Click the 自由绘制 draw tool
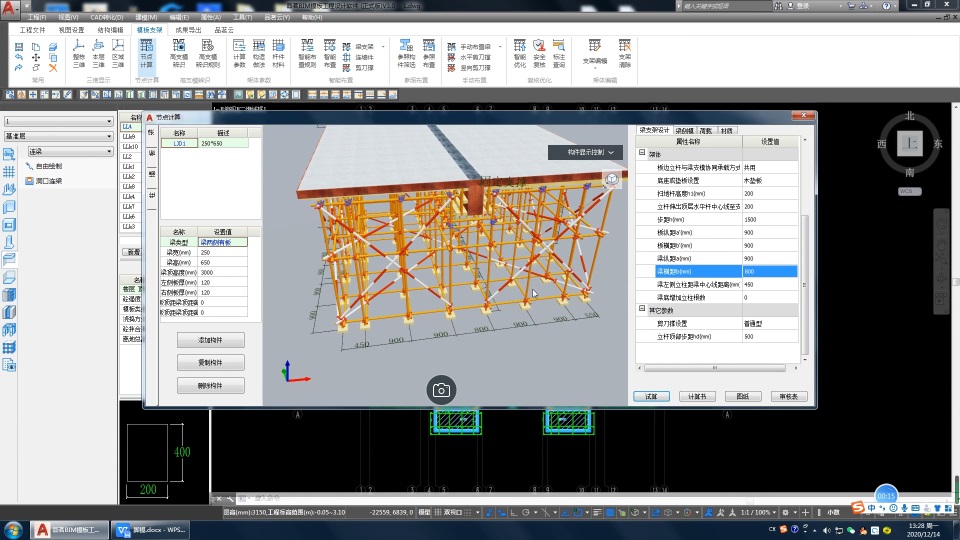960x540 pixels. pos(43,166)
